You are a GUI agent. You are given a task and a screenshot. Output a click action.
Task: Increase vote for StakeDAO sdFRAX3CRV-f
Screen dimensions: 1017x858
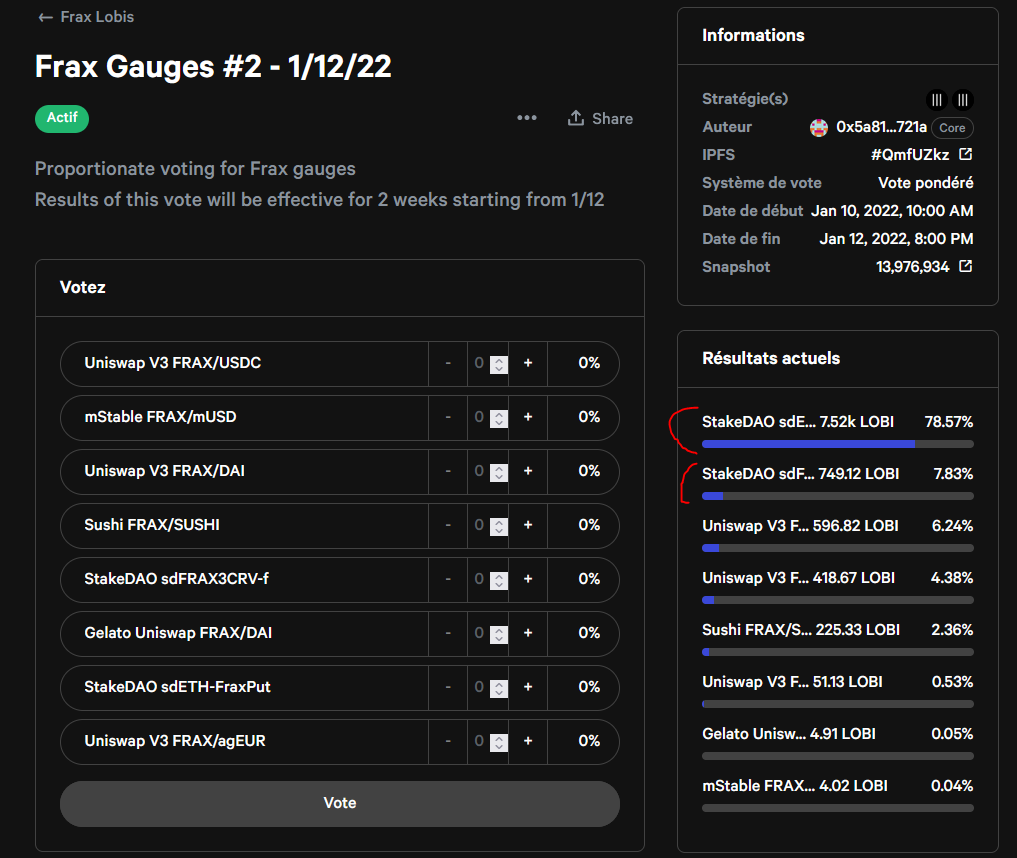click(528, 579)
